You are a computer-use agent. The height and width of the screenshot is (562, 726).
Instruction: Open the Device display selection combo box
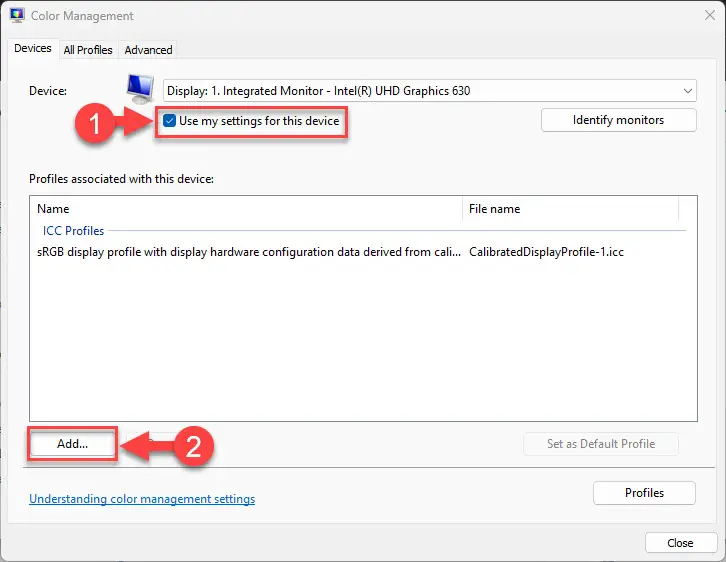click(x=429, y=91)
